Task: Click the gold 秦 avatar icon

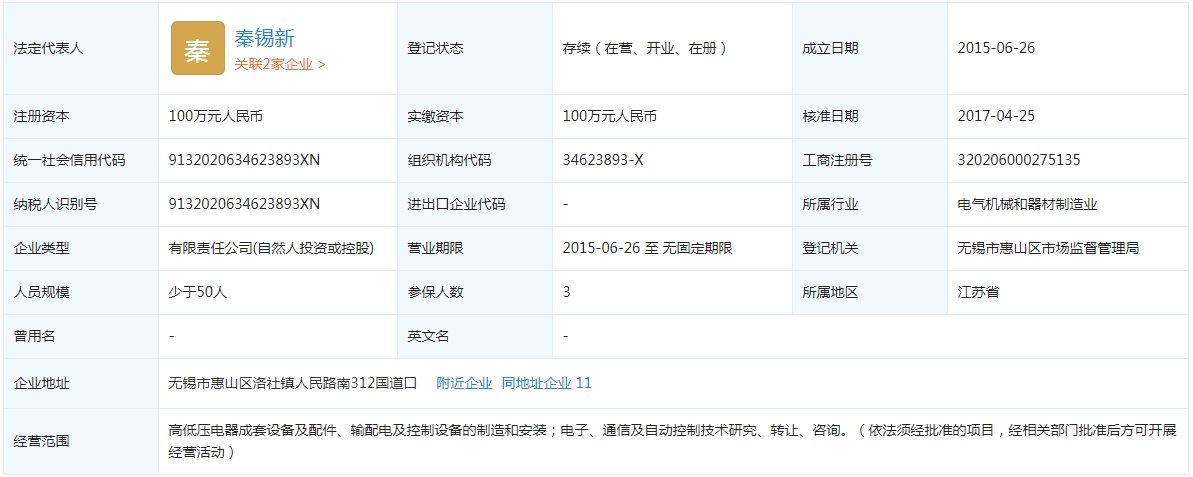Action: (197, 48)
